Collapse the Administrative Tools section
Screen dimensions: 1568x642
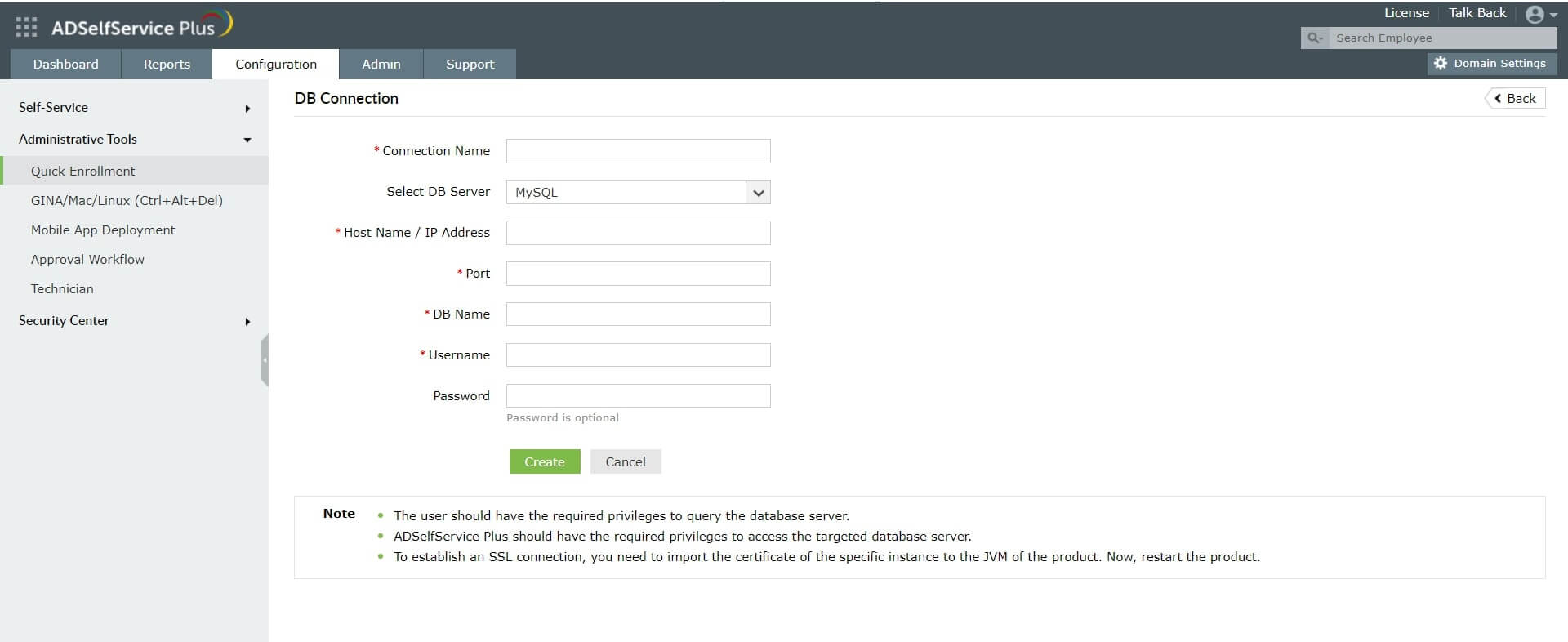point(247,140)
